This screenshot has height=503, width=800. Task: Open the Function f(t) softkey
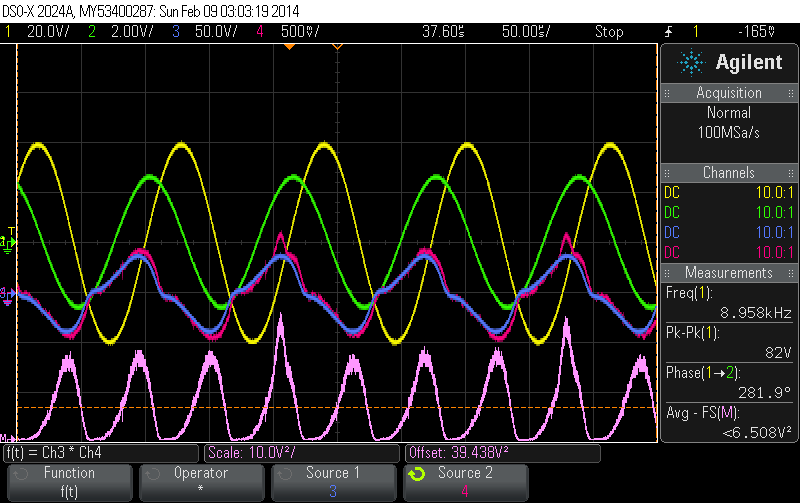coord(70,483)
